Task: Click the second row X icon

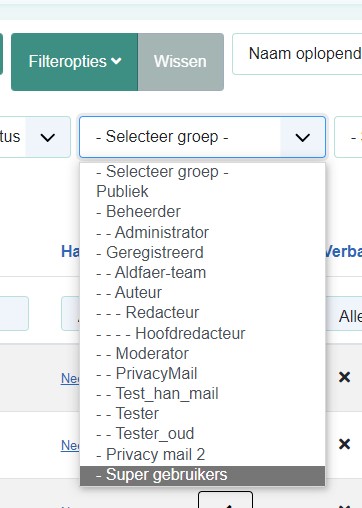Action: (344, 444)
